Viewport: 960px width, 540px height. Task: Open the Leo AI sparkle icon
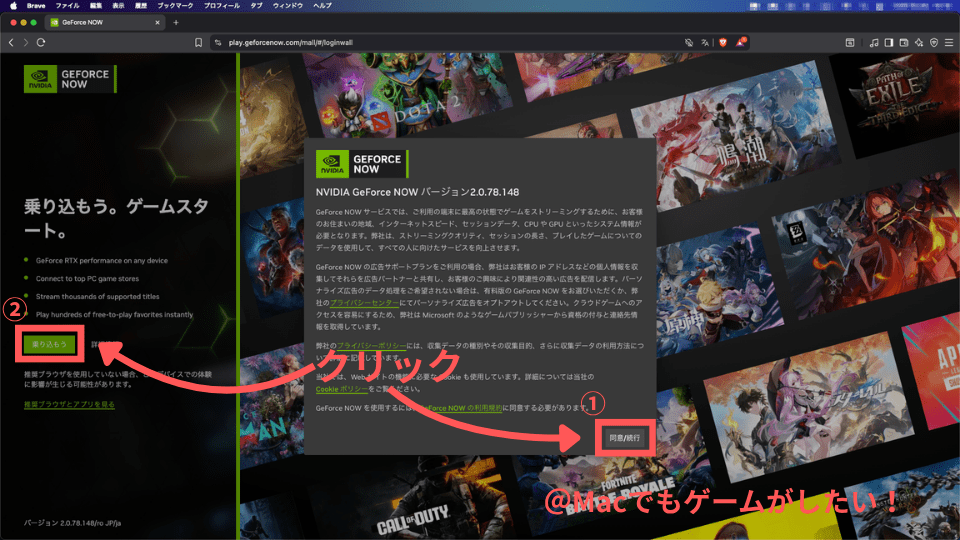pyautogui.click(x=919, y=42)
